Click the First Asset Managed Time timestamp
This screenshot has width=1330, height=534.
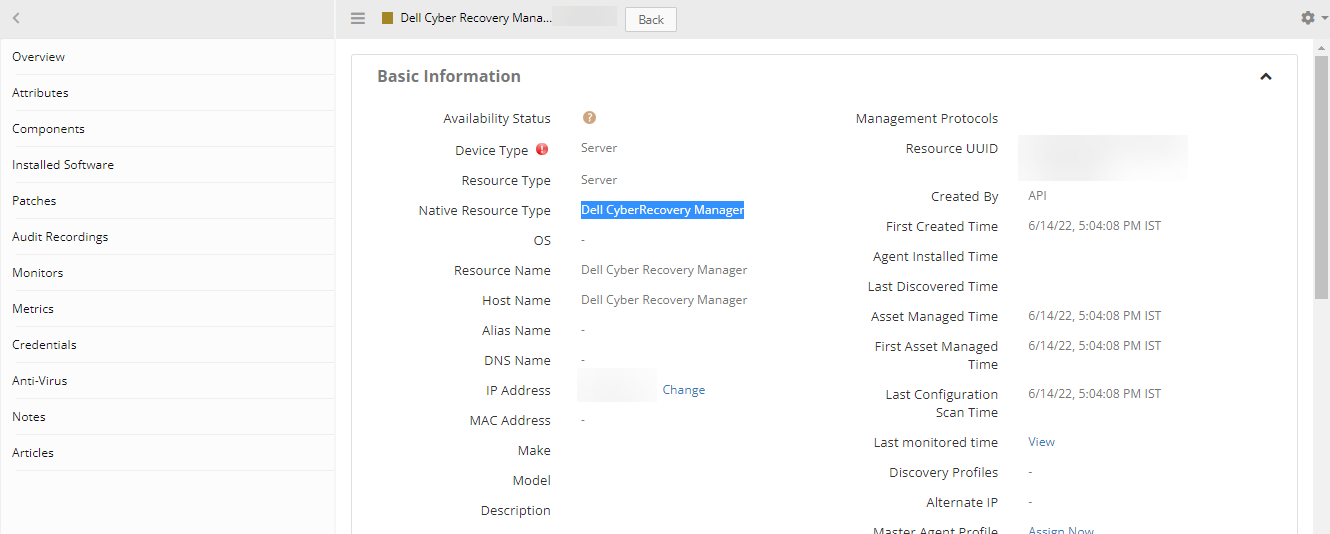pos(1095,346)
